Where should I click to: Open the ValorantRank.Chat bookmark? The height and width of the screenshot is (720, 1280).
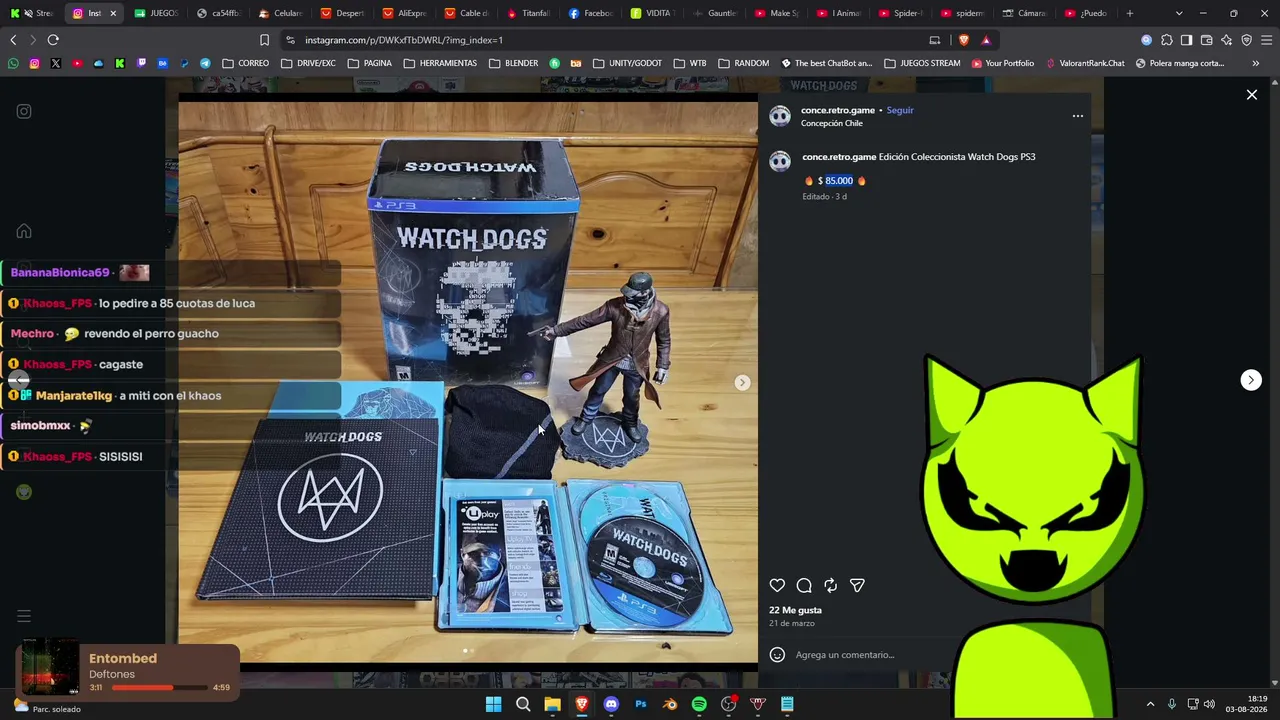pos(1085,63)
